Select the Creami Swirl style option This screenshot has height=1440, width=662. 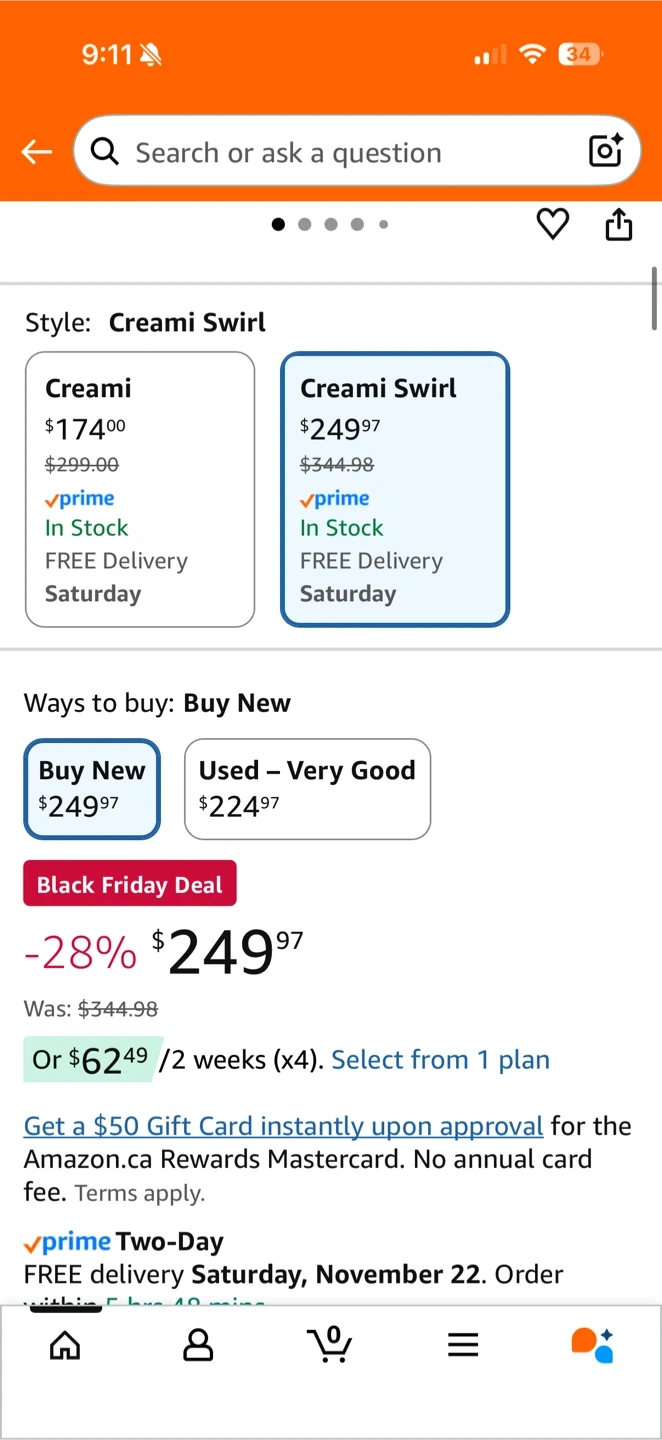395,489
